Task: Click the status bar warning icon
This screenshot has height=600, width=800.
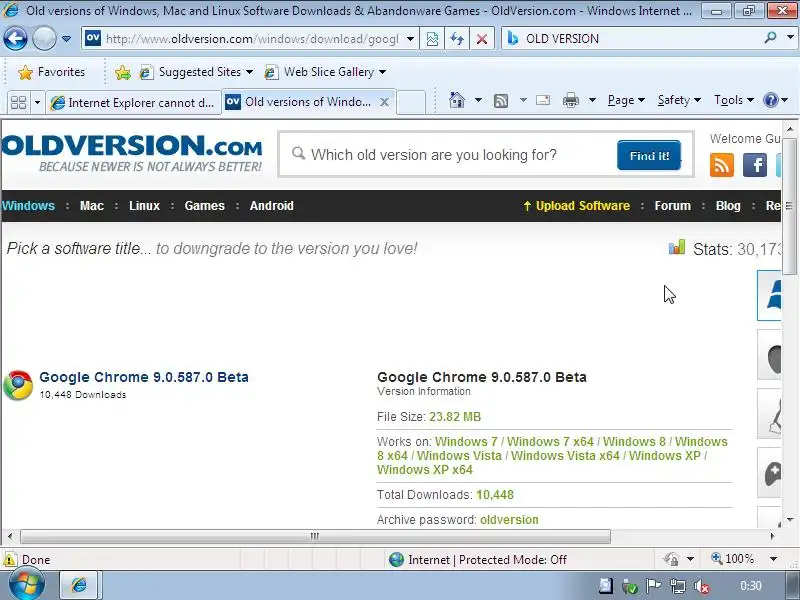Action: (9, 560)
